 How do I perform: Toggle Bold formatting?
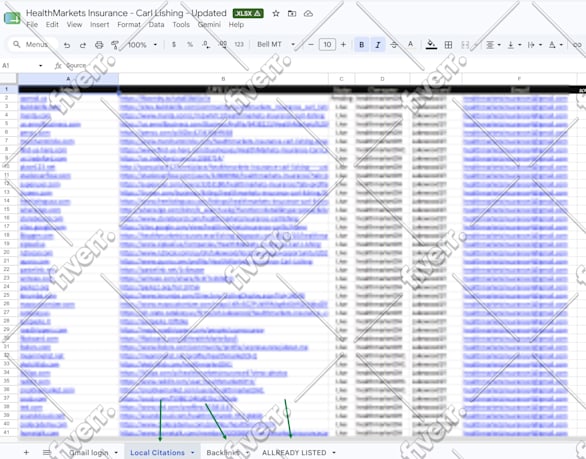point(361,45)
